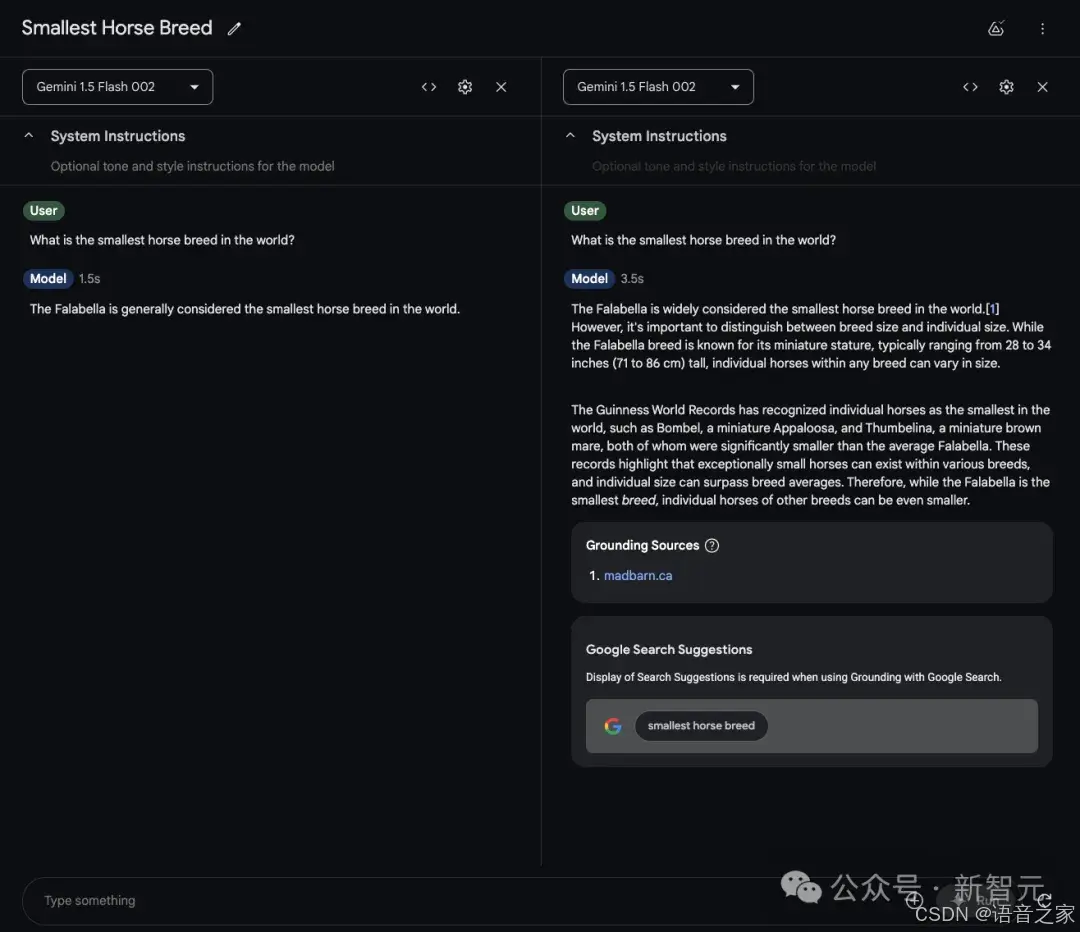
Task: Click the left panel User label
Action: pos(43,211)
